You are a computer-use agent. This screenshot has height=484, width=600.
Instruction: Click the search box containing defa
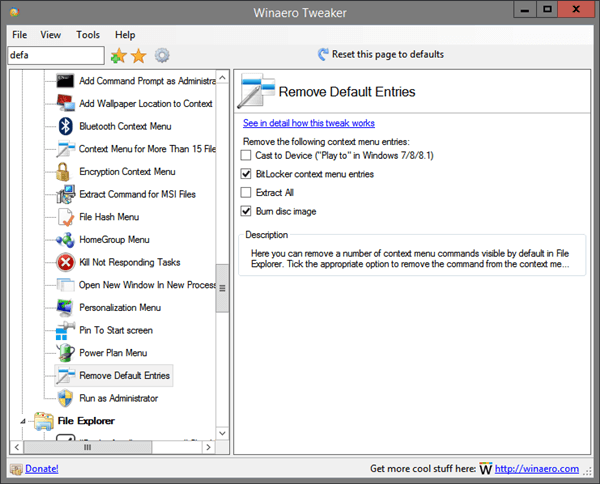click(x=56, y=55)
